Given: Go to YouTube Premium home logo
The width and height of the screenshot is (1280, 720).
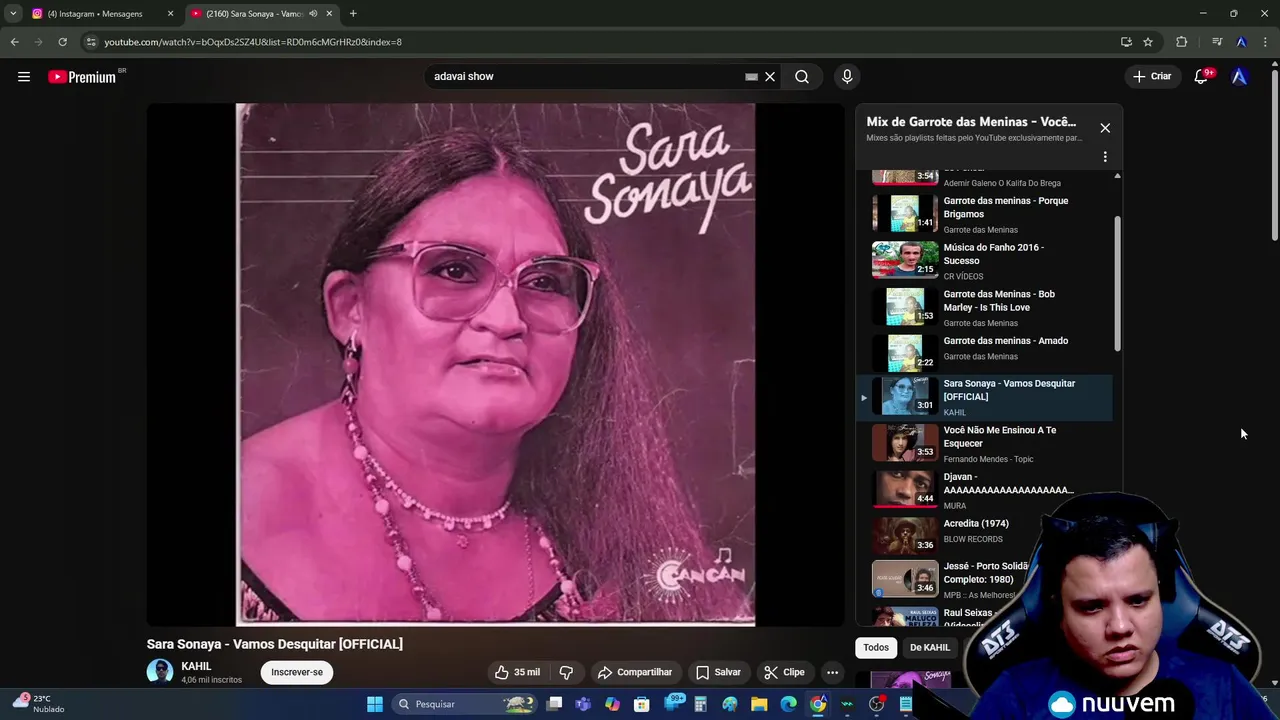Looking at the screenshot, I should 82,77.
